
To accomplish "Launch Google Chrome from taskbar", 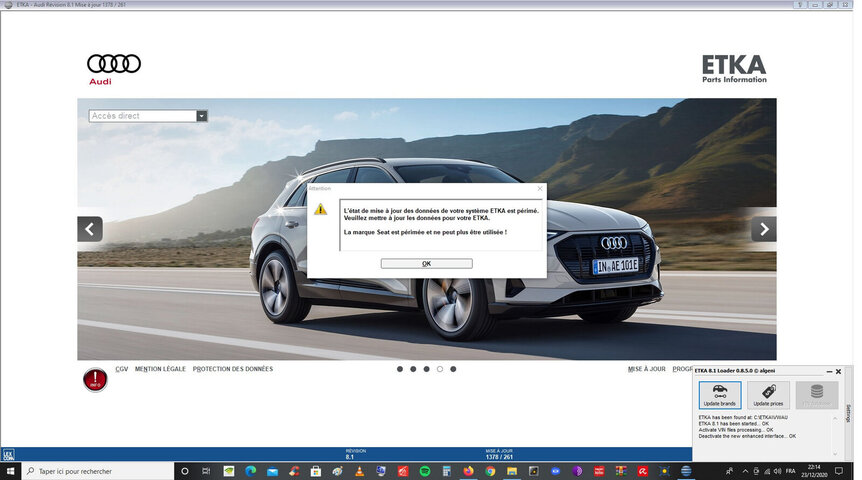I will pyautogui.click(x=490, y=471).
